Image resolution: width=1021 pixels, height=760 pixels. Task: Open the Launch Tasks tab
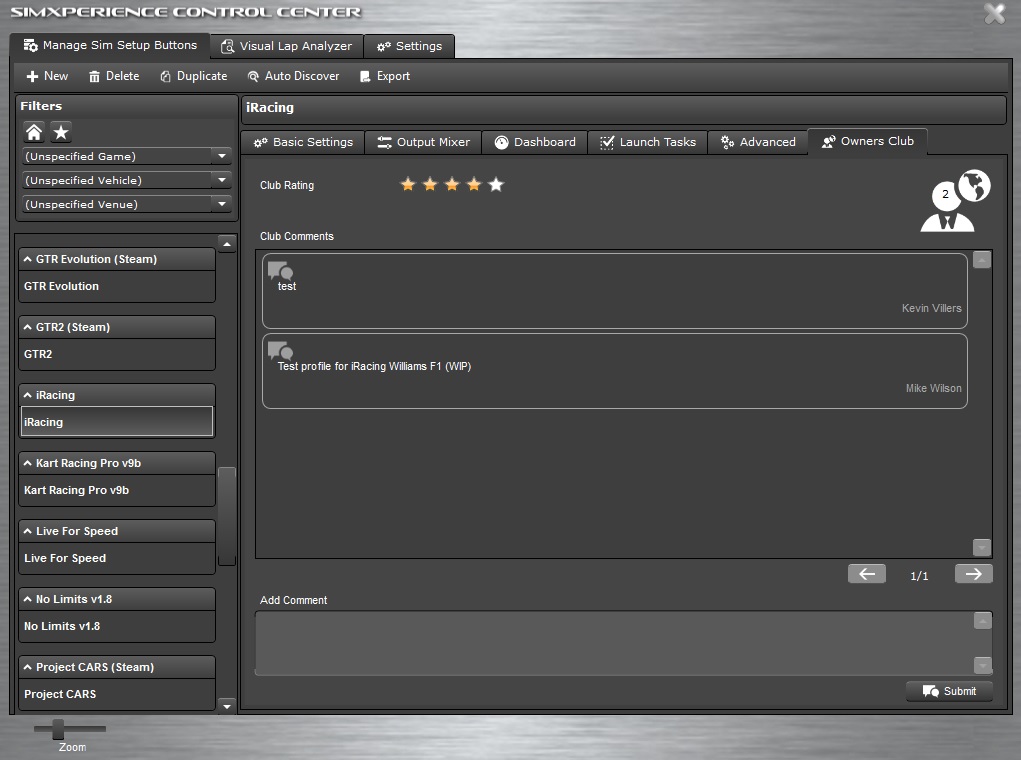tap(647, 142)
